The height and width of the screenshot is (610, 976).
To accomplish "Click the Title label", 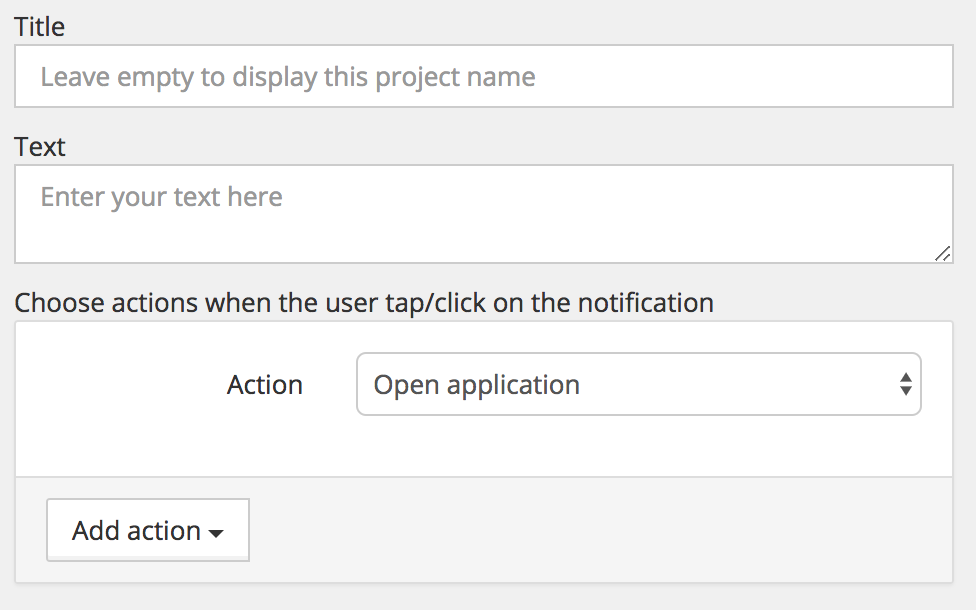I will pyautogui.click(x=39, y=27).
